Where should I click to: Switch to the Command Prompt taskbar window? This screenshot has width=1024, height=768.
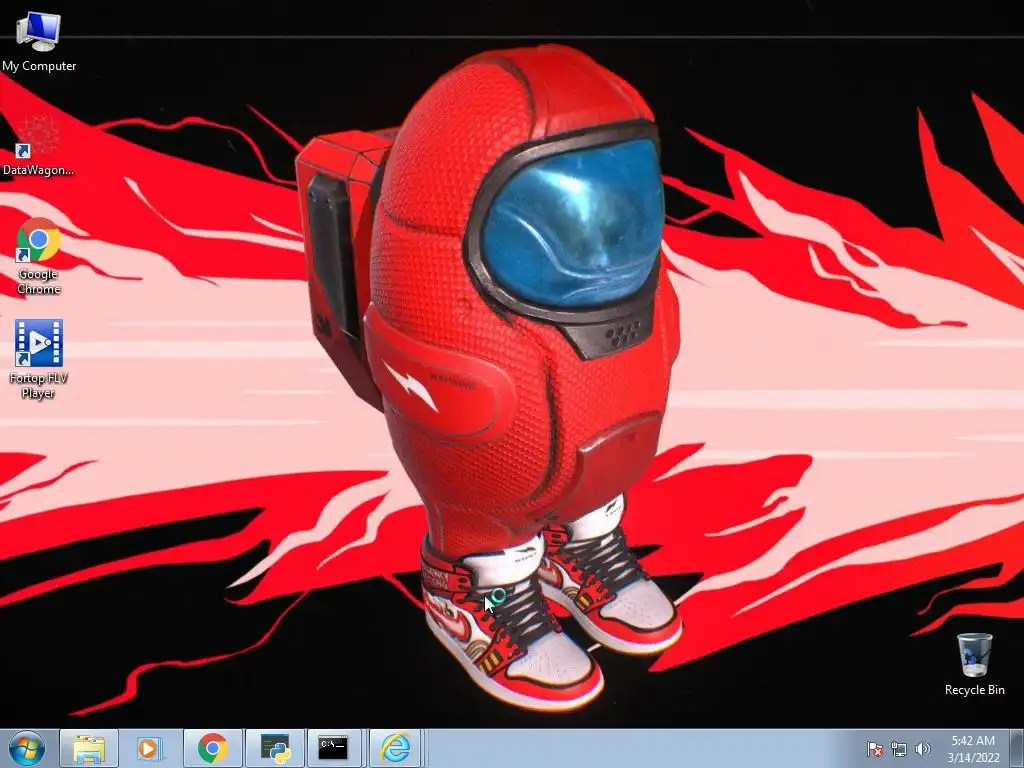tap(333, 748)
